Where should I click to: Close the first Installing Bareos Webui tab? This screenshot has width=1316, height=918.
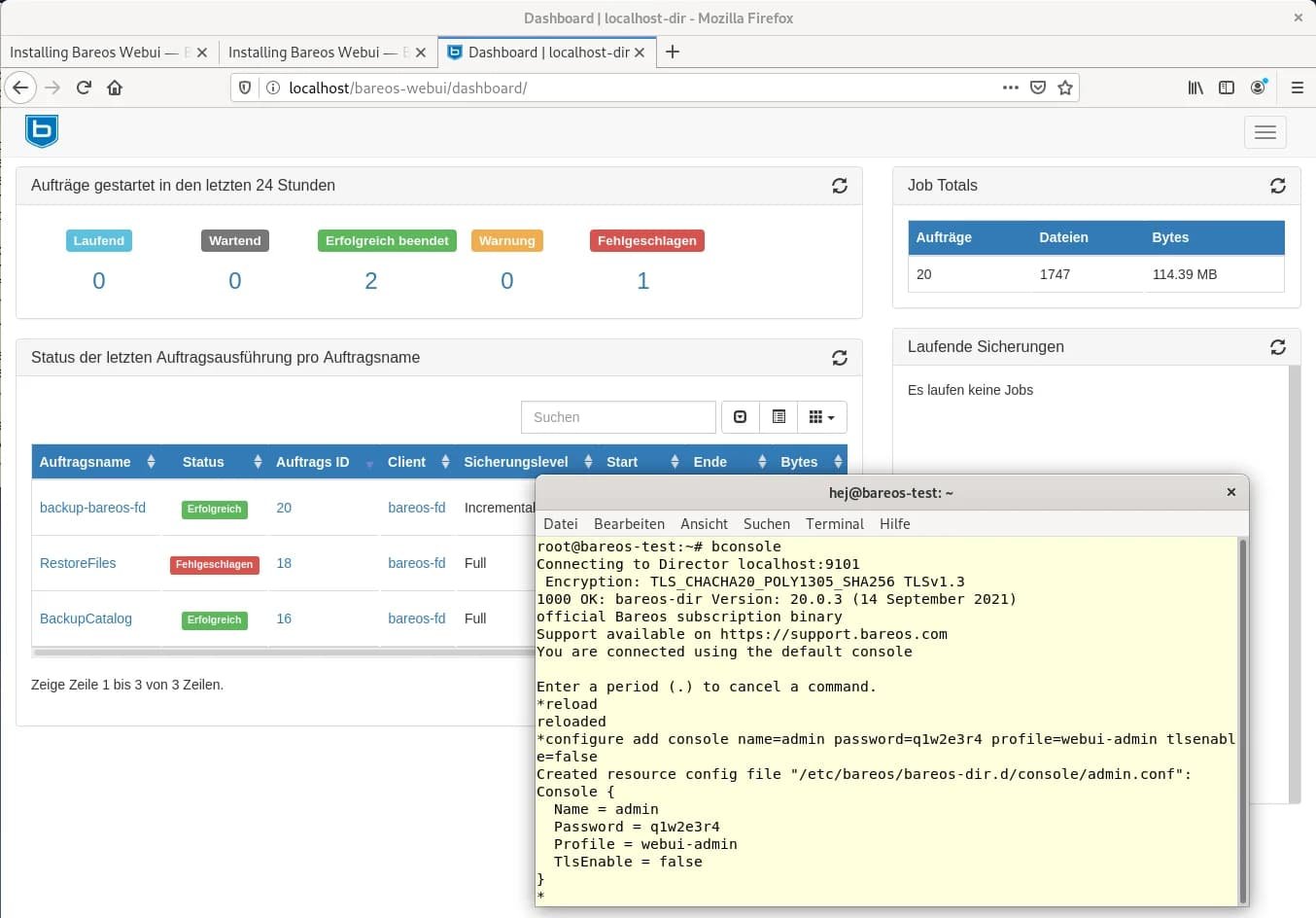(202, 53)
